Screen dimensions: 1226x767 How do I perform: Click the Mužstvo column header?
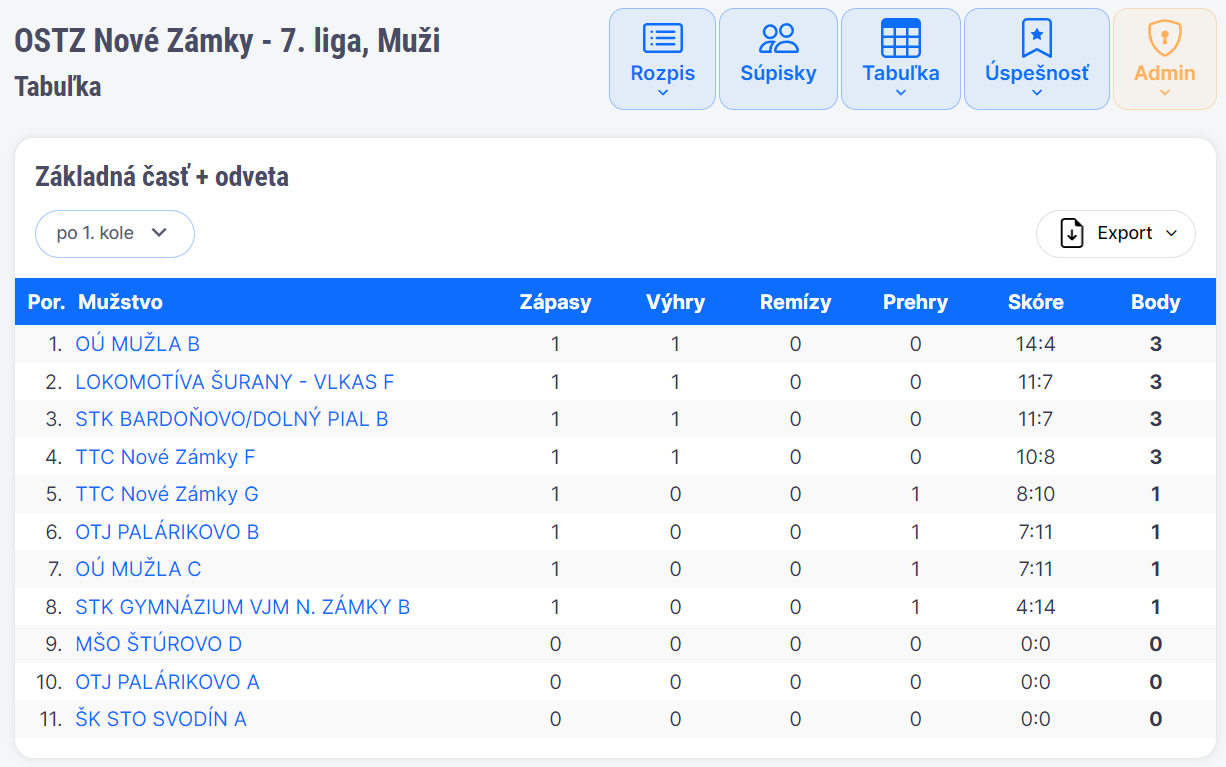(x=120, y=302)
